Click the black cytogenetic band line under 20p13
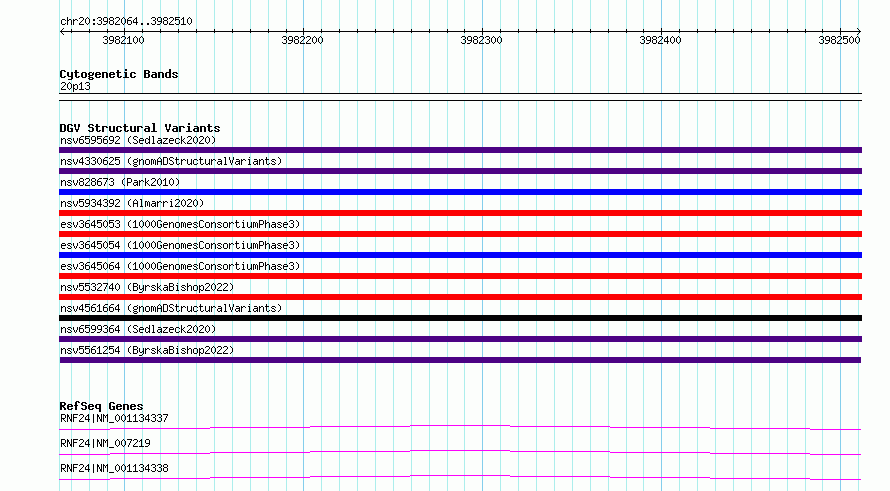The height and width of the screenshot is (491, 890). pos(460,97)
